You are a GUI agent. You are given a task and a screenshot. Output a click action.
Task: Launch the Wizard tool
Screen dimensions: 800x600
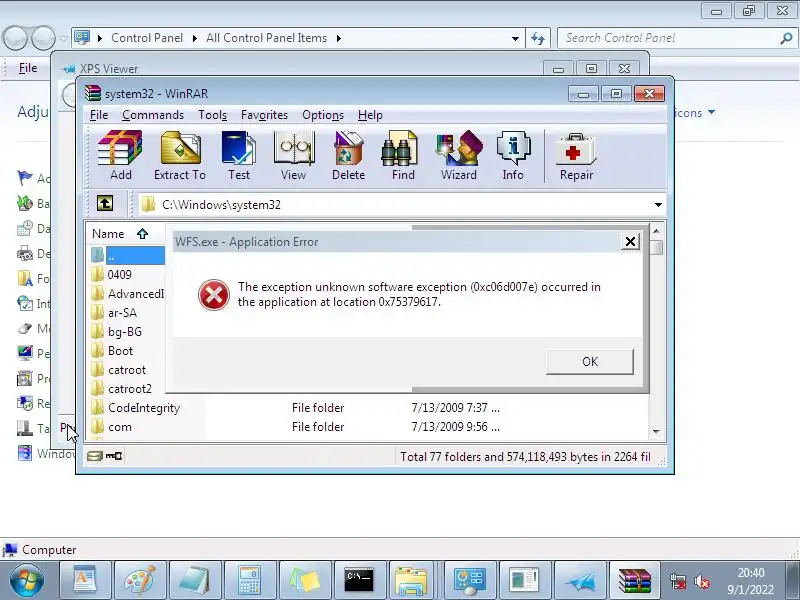(459, 155)
